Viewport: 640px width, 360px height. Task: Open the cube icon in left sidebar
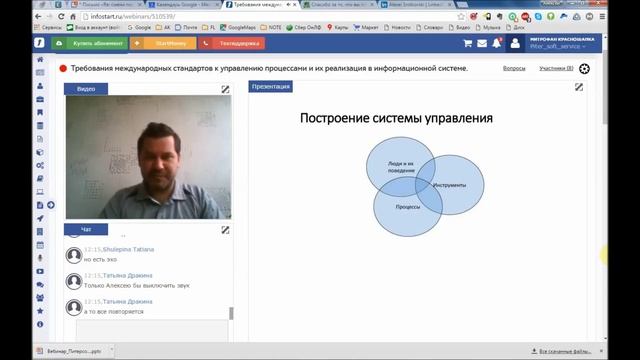40,152
